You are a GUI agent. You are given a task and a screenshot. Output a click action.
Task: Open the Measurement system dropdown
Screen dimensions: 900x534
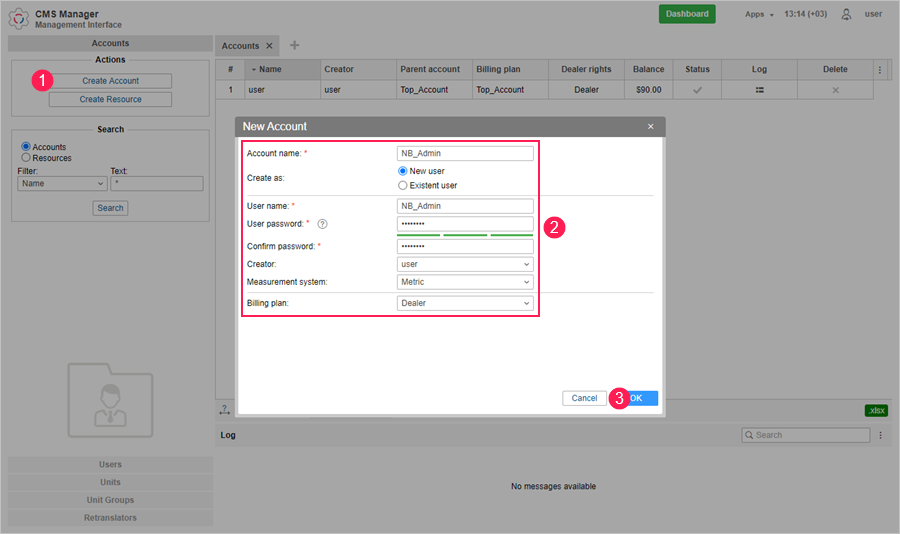point(465,283)
